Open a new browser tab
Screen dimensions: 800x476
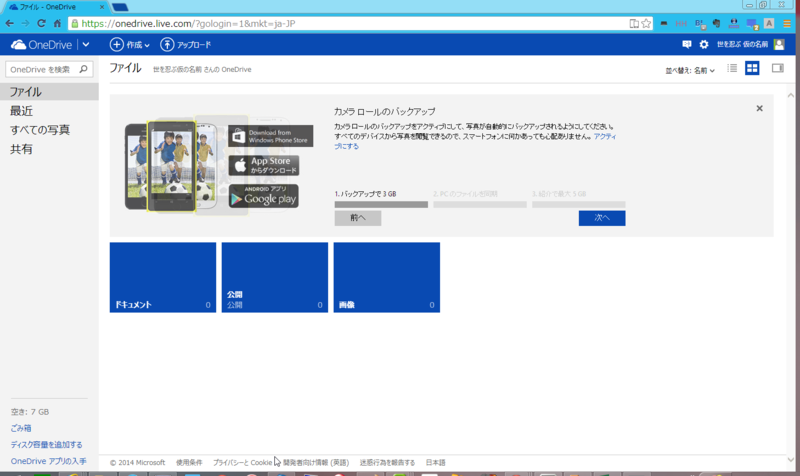tap(120, 7)
